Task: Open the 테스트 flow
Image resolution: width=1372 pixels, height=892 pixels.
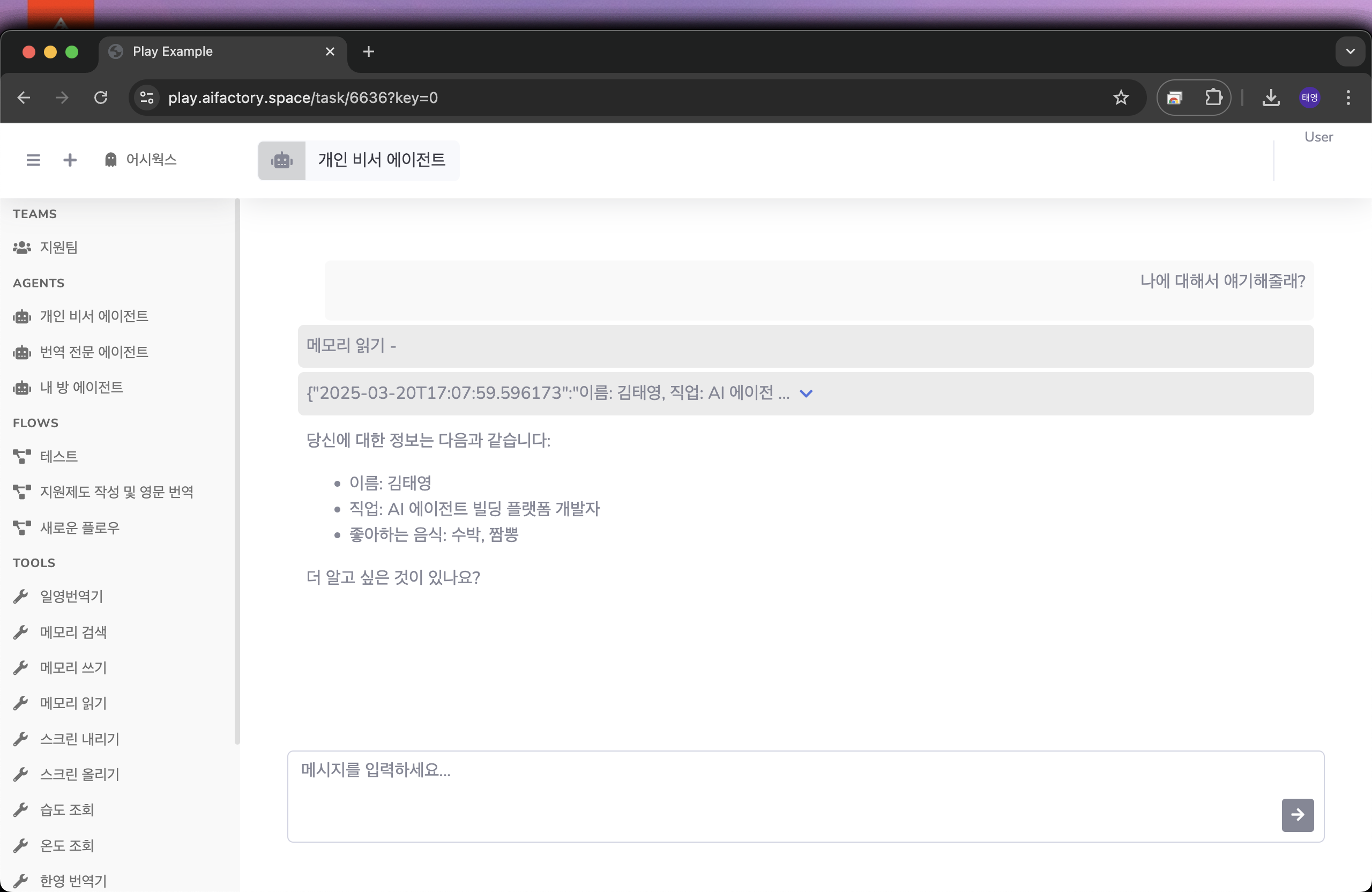Action: point(46,457)
